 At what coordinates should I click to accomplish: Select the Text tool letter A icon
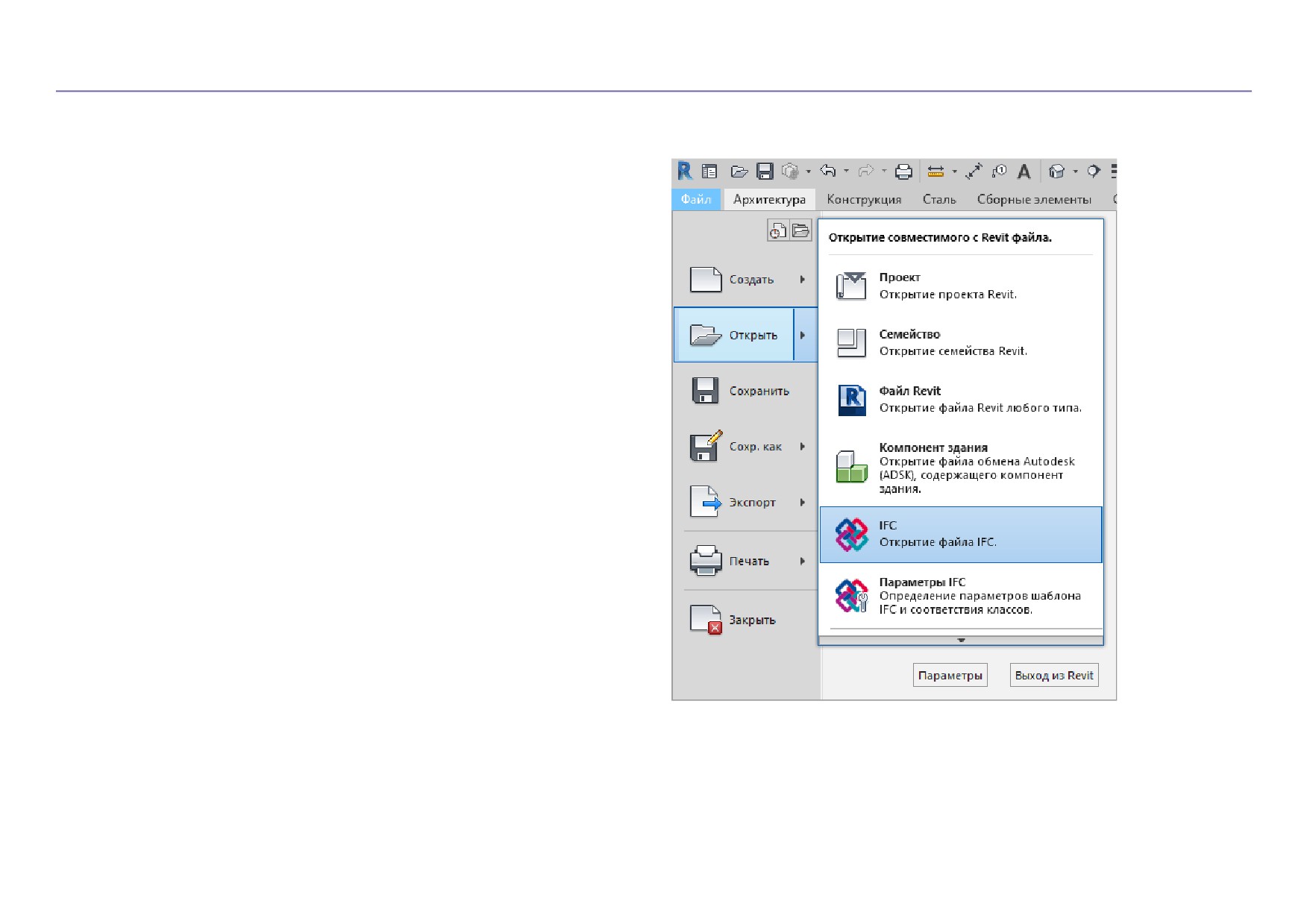(1024, 172)
